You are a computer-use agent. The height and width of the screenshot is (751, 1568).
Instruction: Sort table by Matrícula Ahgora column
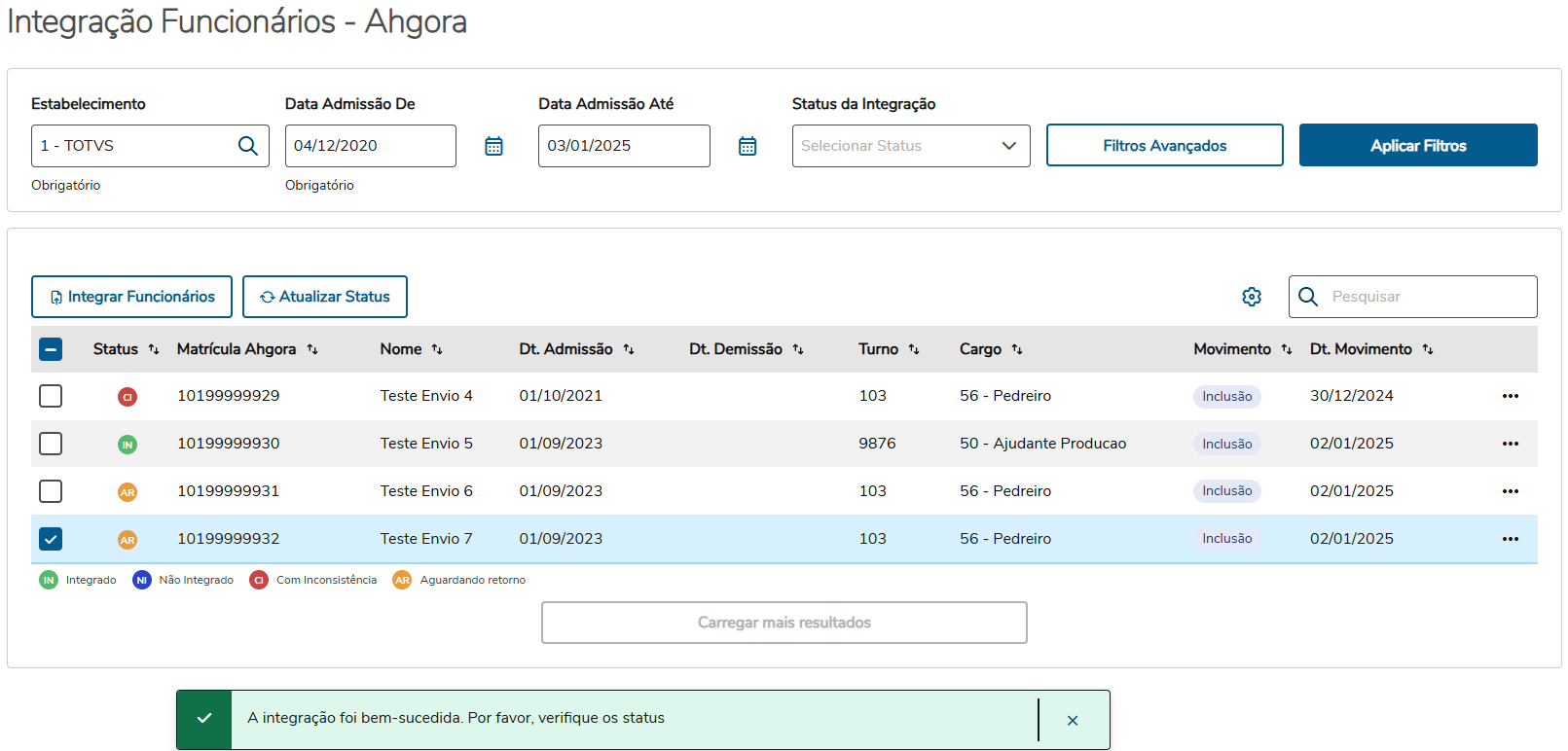312,349
